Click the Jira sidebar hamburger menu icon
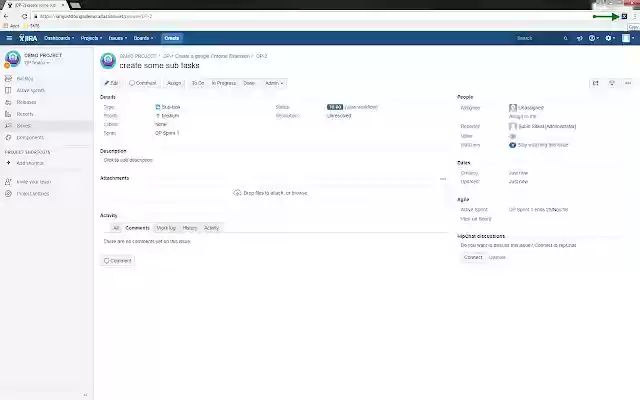This screenshot has width=640, height=400. [x=8, y=38]
